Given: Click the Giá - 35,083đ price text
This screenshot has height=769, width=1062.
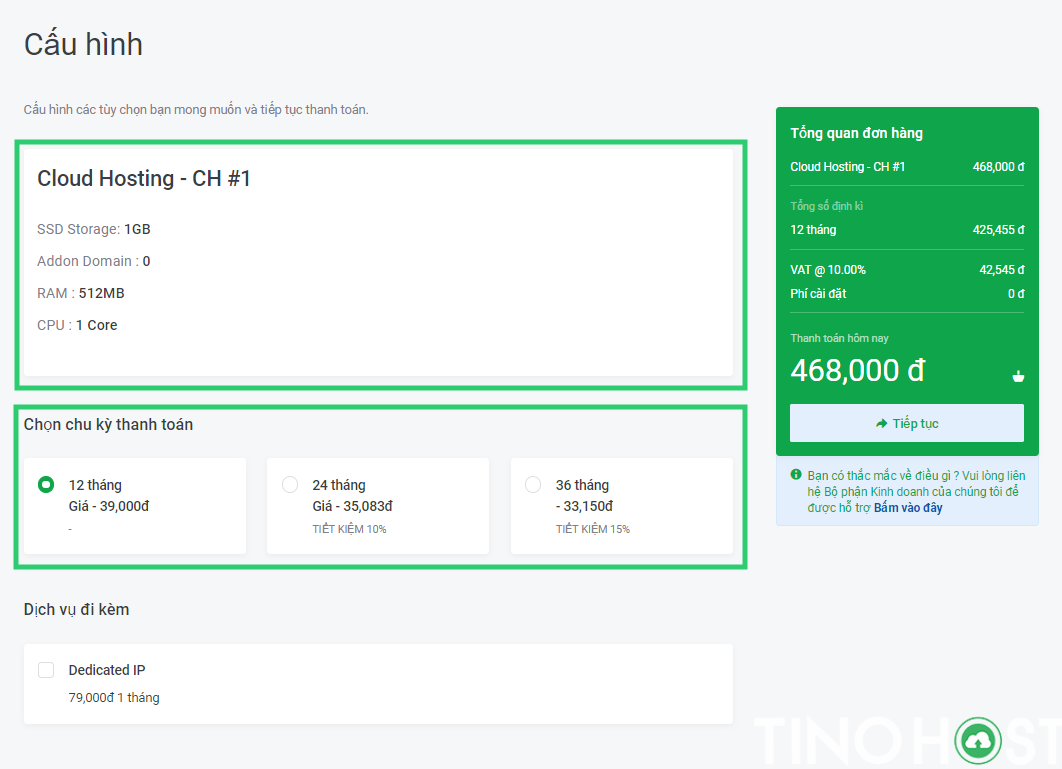Looking at the screenshot, I should click(352, 506).
